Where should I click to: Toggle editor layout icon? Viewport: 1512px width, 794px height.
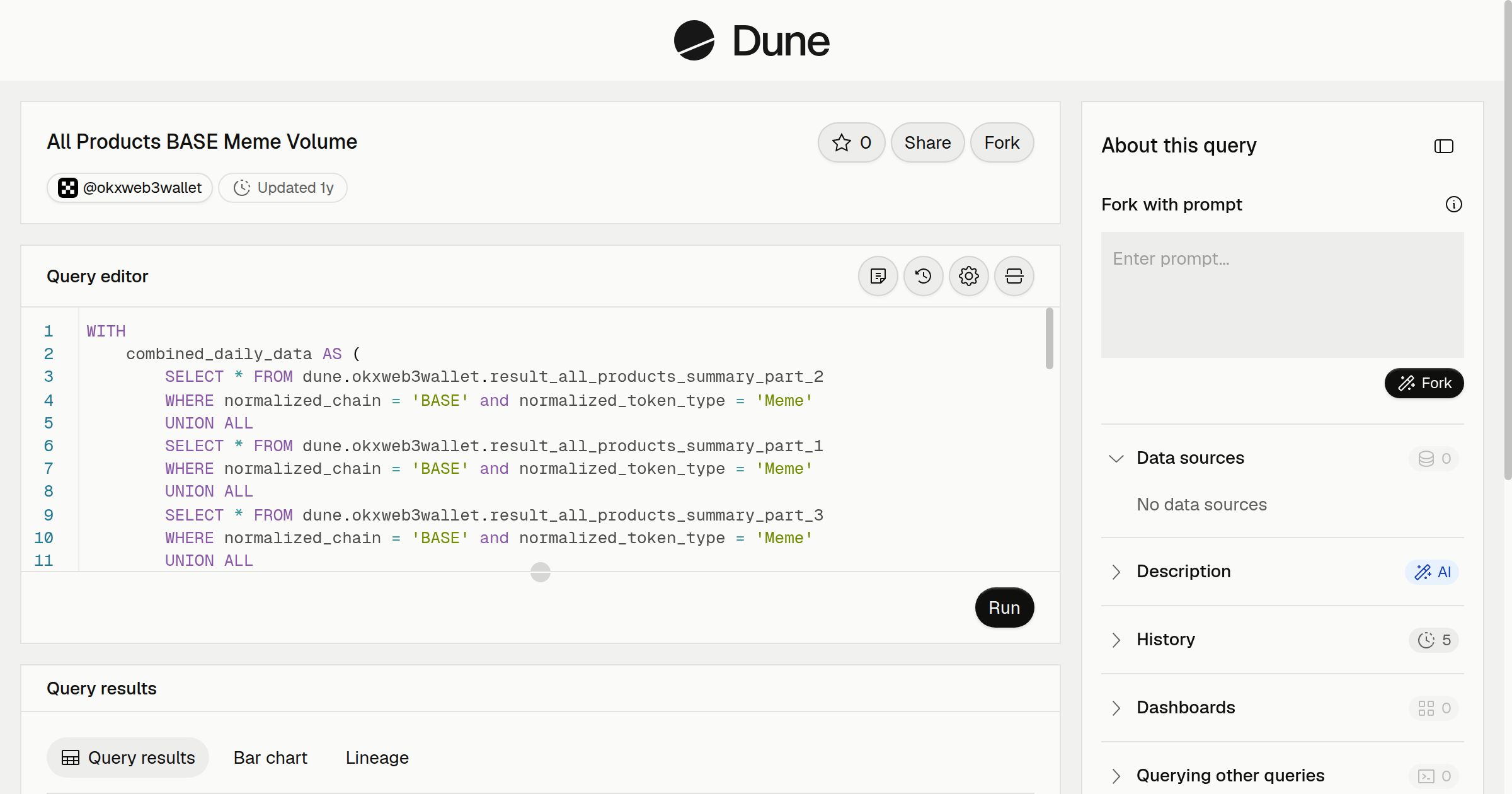tap(1014, 276)
